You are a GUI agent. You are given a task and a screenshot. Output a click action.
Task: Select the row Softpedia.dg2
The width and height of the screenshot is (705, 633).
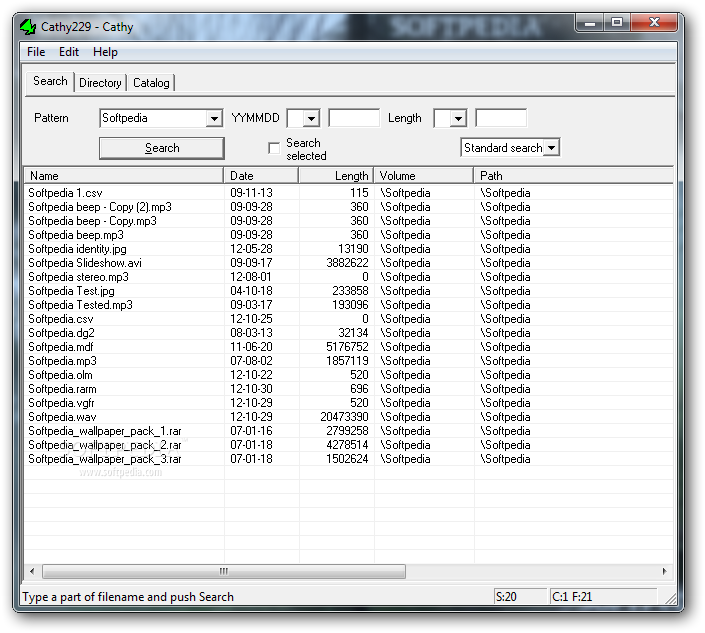(349, 333)
